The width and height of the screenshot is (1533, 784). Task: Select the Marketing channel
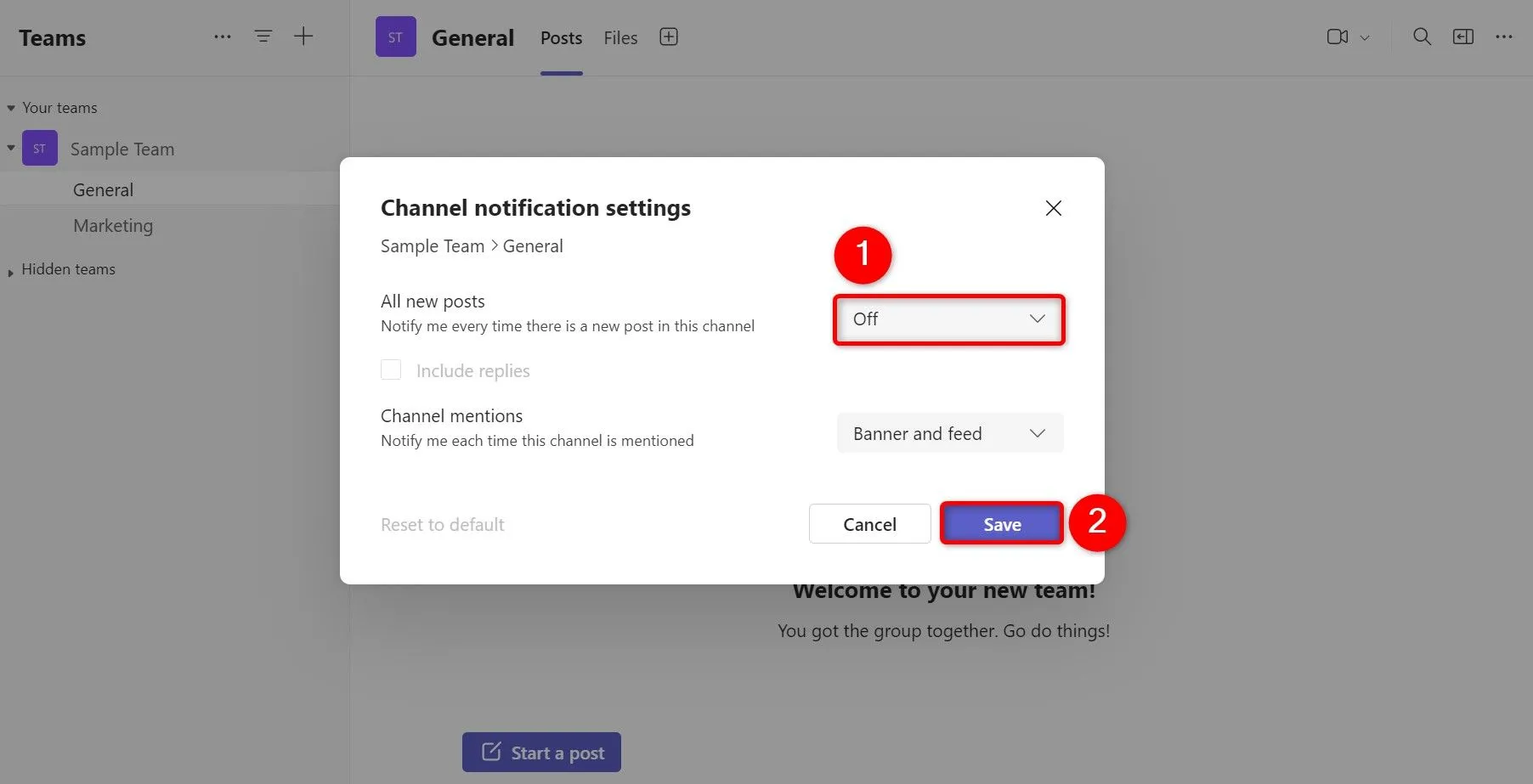point(112,225)
